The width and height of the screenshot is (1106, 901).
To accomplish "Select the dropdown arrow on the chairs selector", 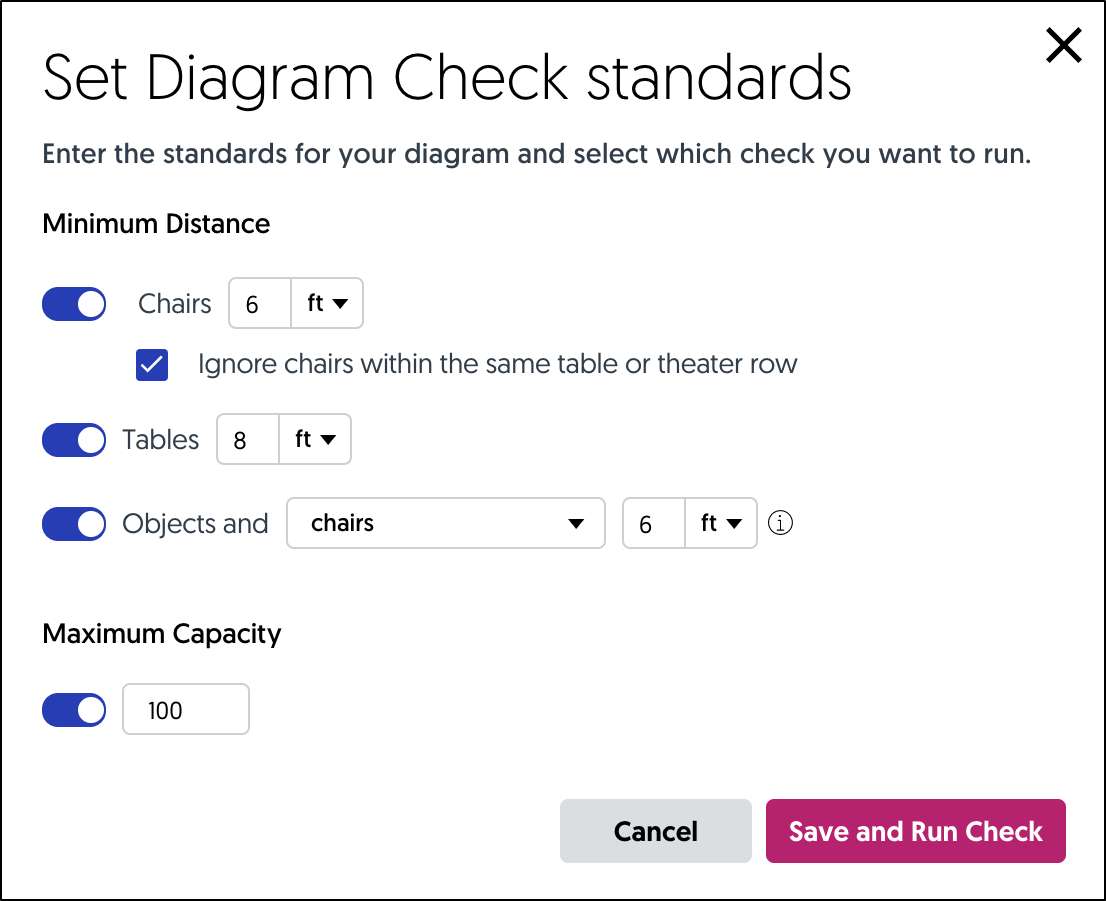I will pyautogui.click(x=579, y=523).
